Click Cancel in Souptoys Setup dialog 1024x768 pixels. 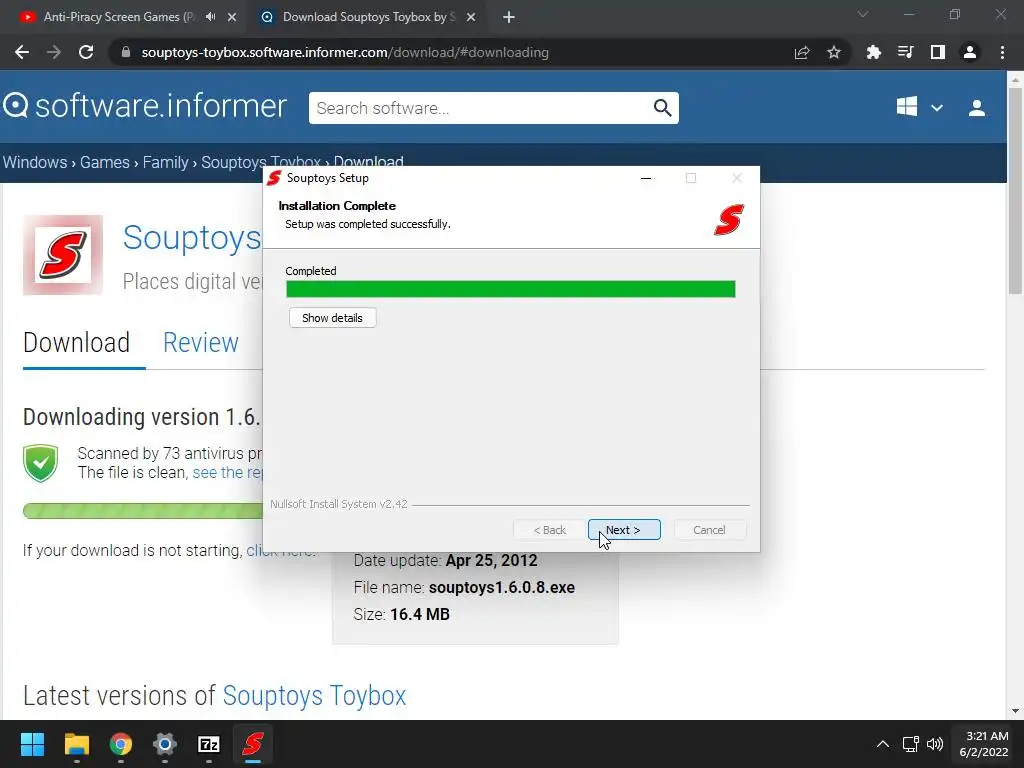tap(709, 530)
